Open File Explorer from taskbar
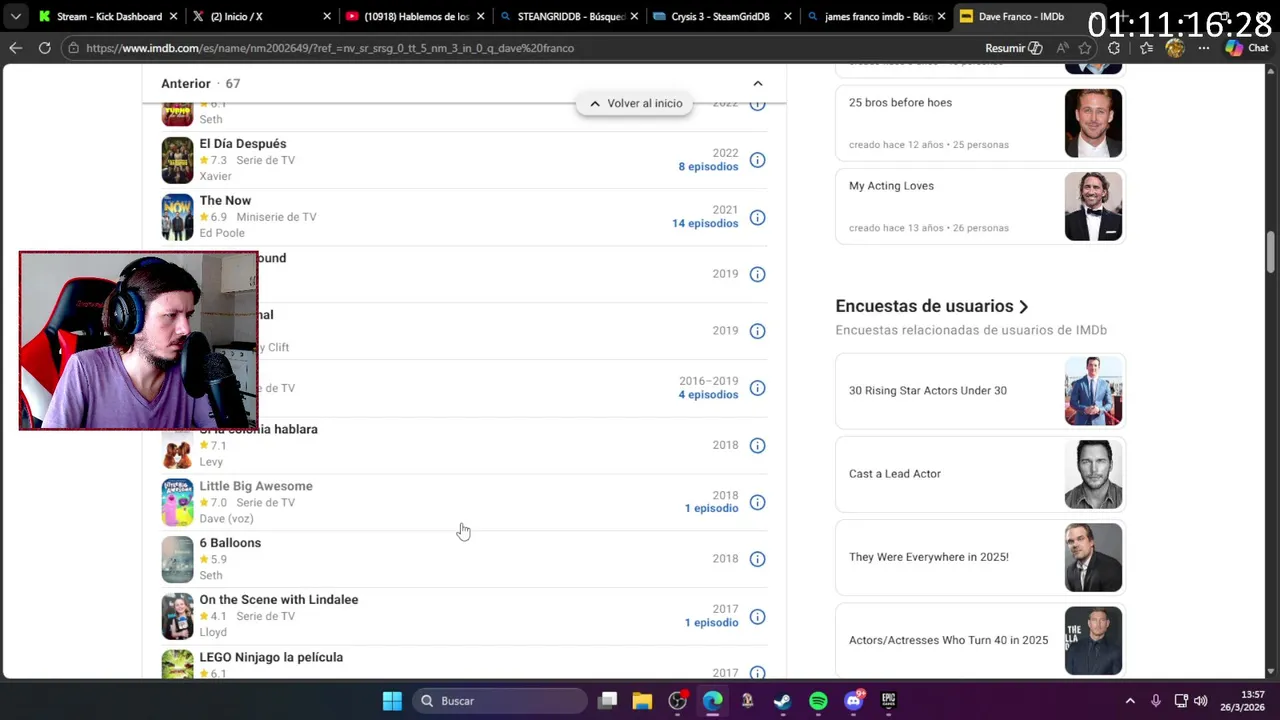 pos(642,701)
